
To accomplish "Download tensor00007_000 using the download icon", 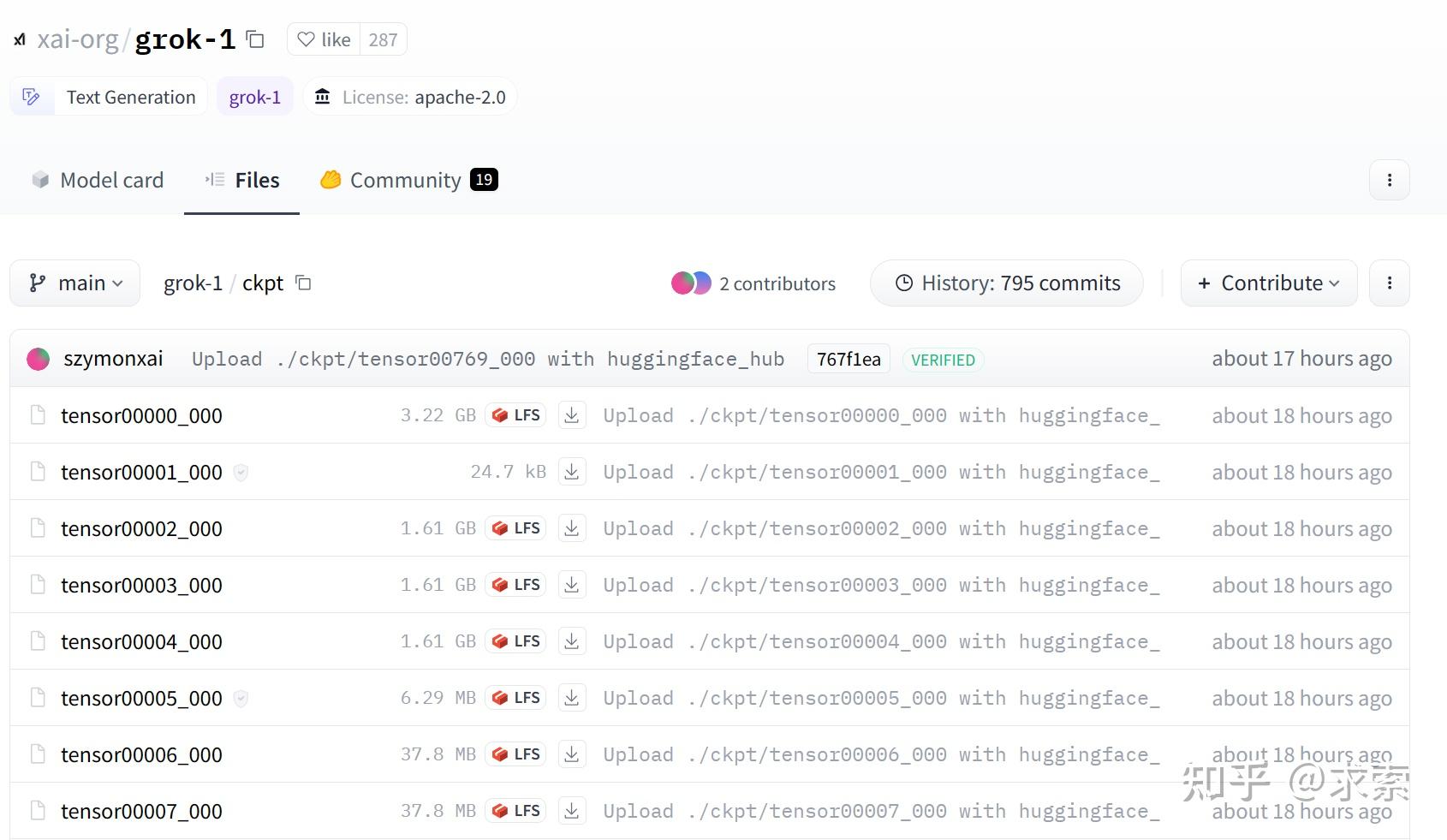I will tap(572, 811).
